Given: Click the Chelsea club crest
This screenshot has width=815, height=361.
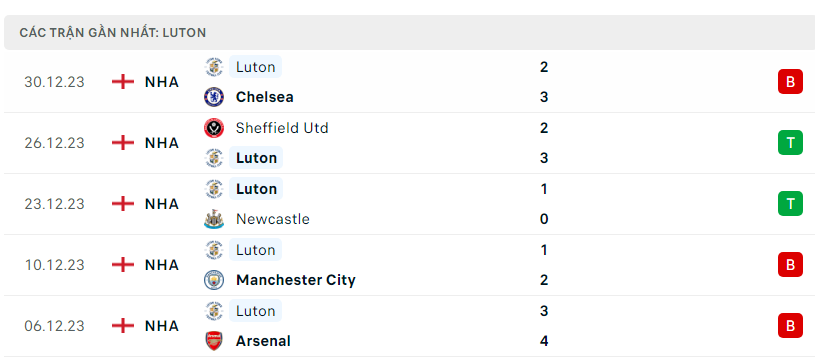Looking at the screenshot, I should point(214,97).
